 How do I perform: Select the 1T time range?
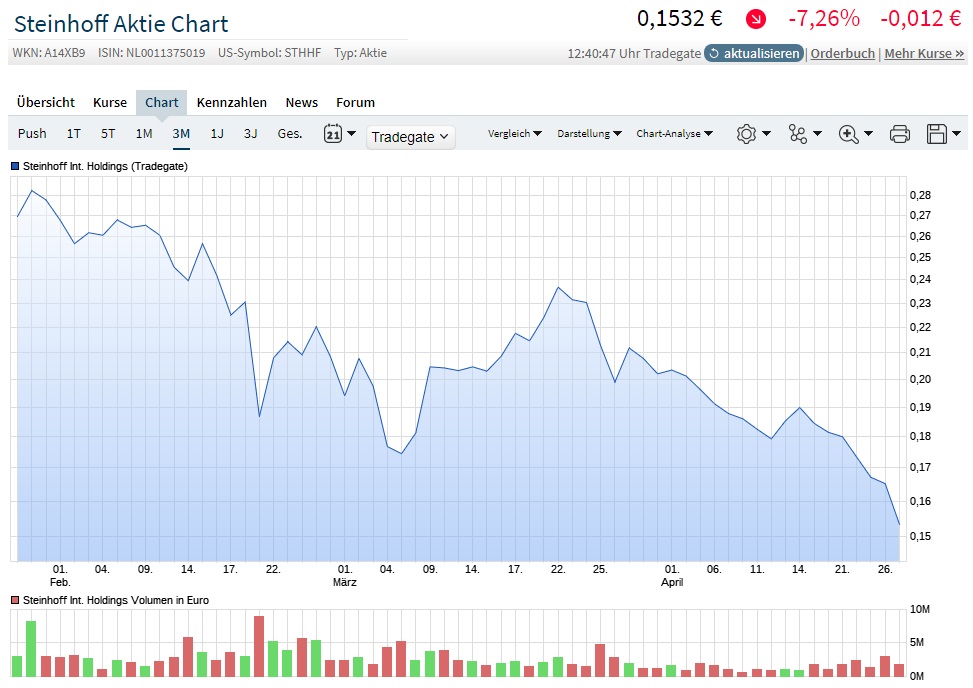[74, 133]
